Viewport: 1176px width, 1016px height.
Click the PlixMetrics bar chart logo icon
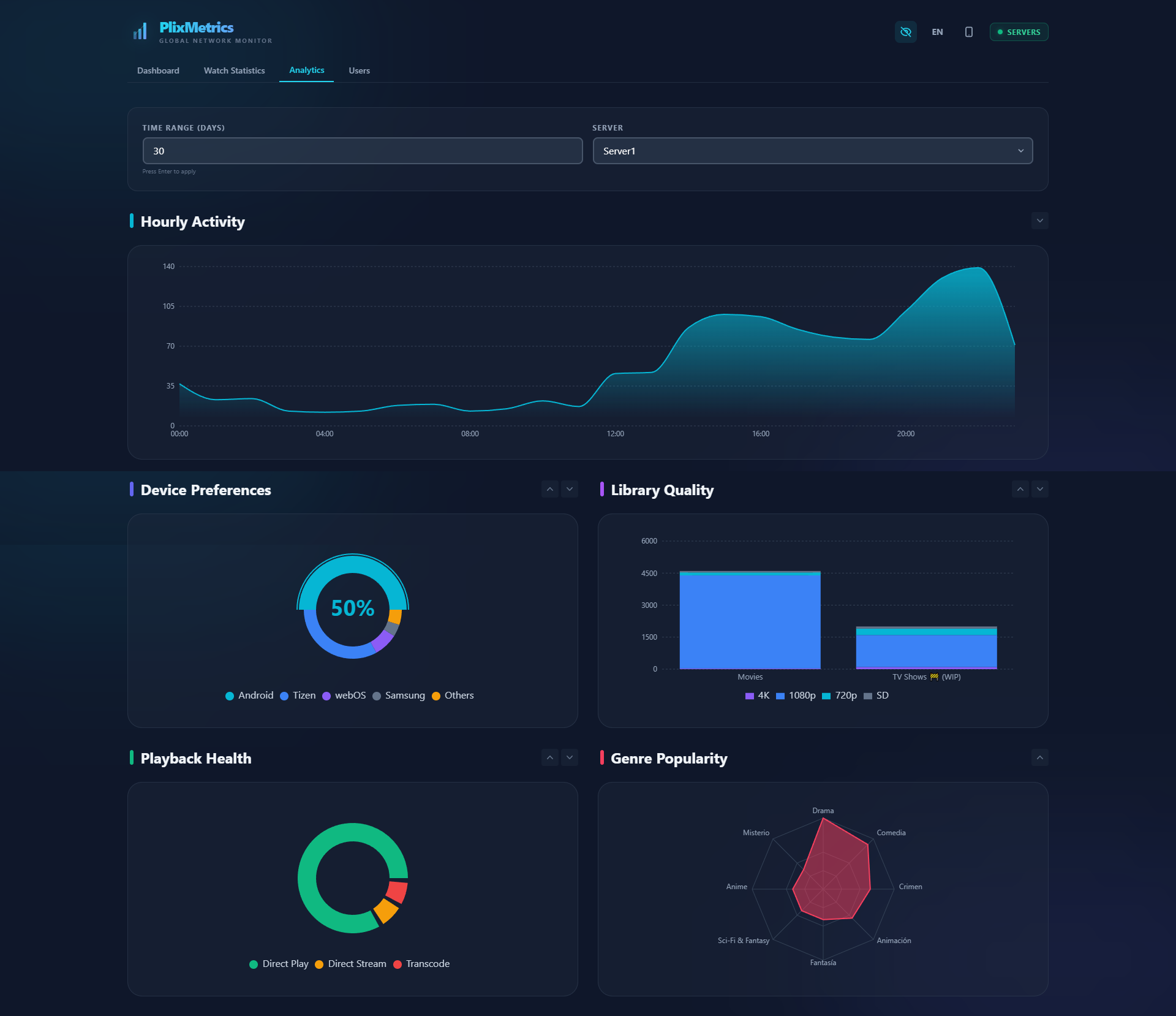click(140, 31)
